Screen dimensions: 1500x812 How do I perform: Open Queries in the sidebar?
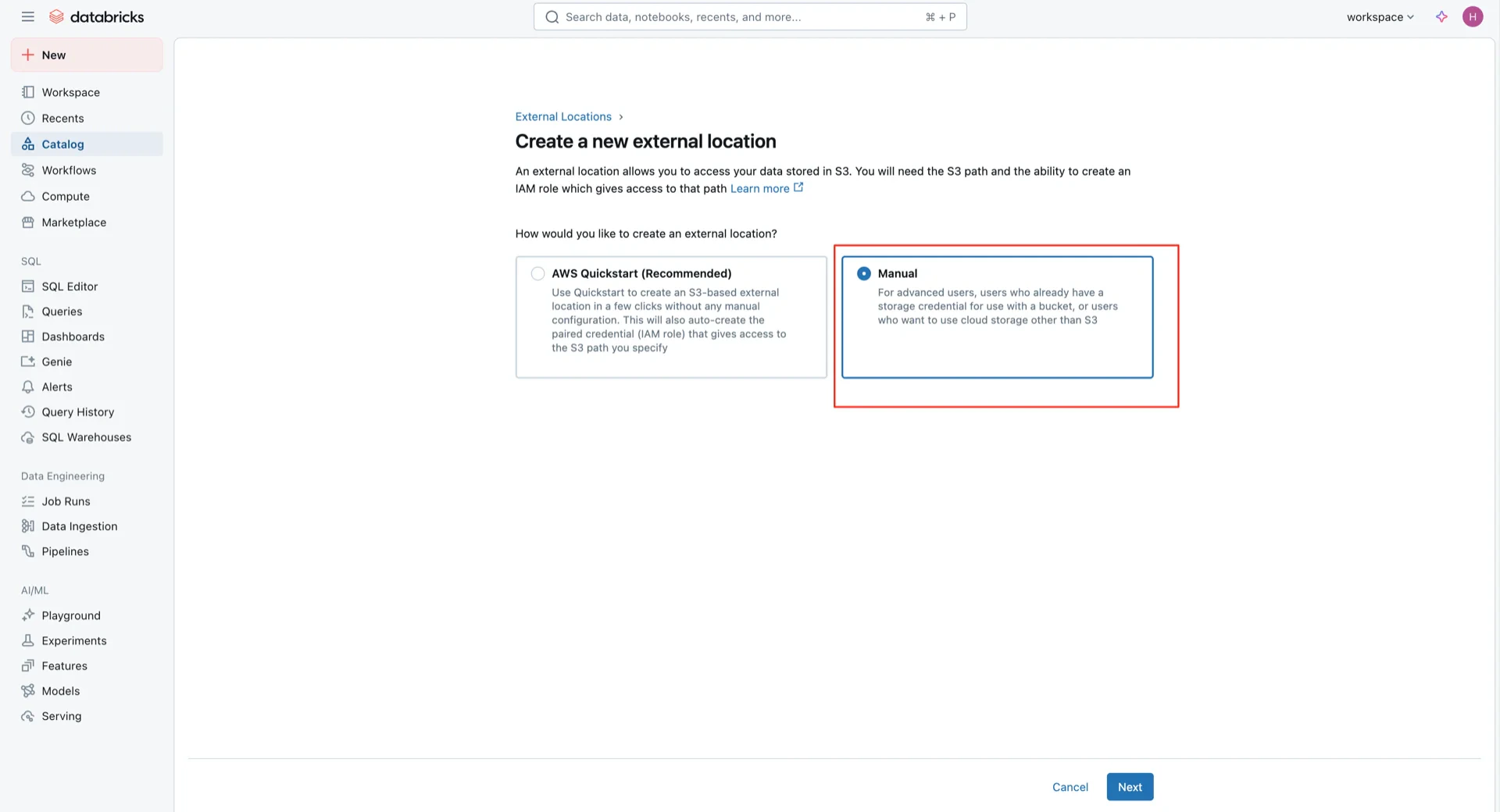coord(87,312)
